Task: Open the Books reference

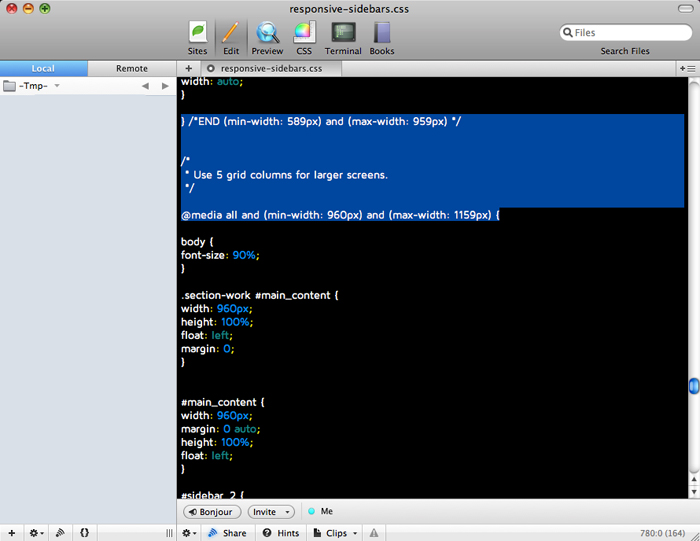Action: (382, 38)
